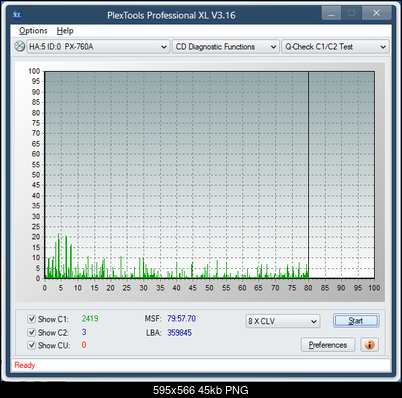
Task: Expand the 8 X CLV speed dropdown
Action: (283, 321)
